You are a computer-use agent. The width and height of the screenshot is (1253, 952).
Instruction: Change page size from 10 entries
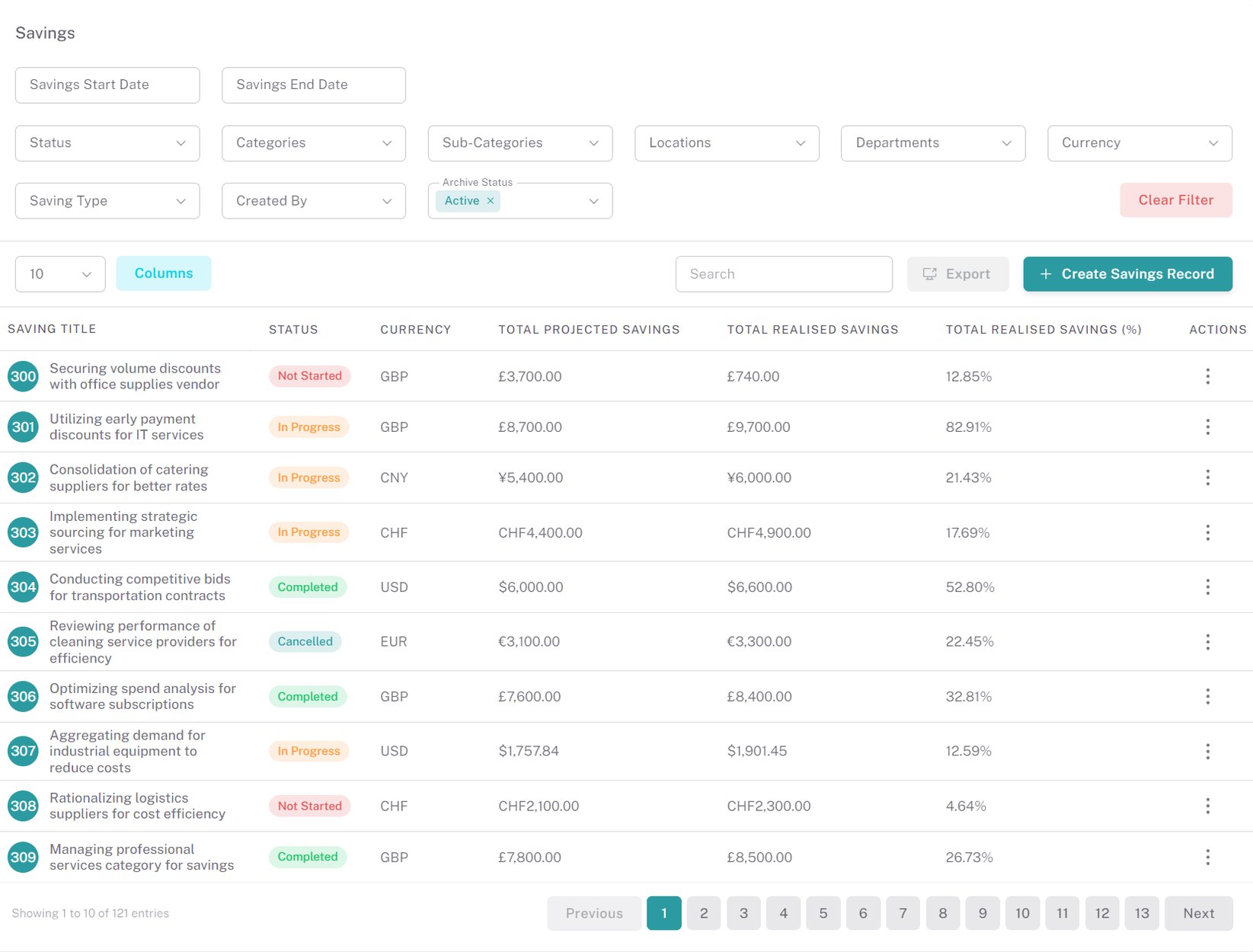60,274
